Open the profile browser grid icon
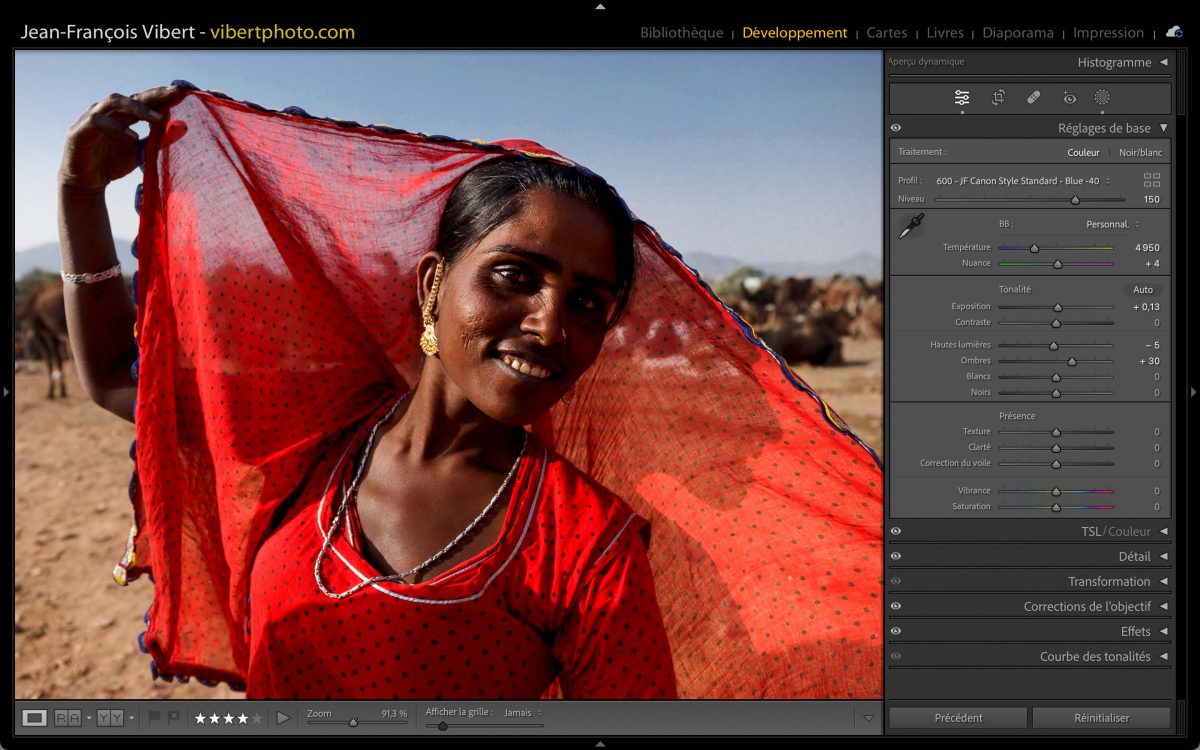This screenshot has height=750, width=1200. click(1152, 180)
